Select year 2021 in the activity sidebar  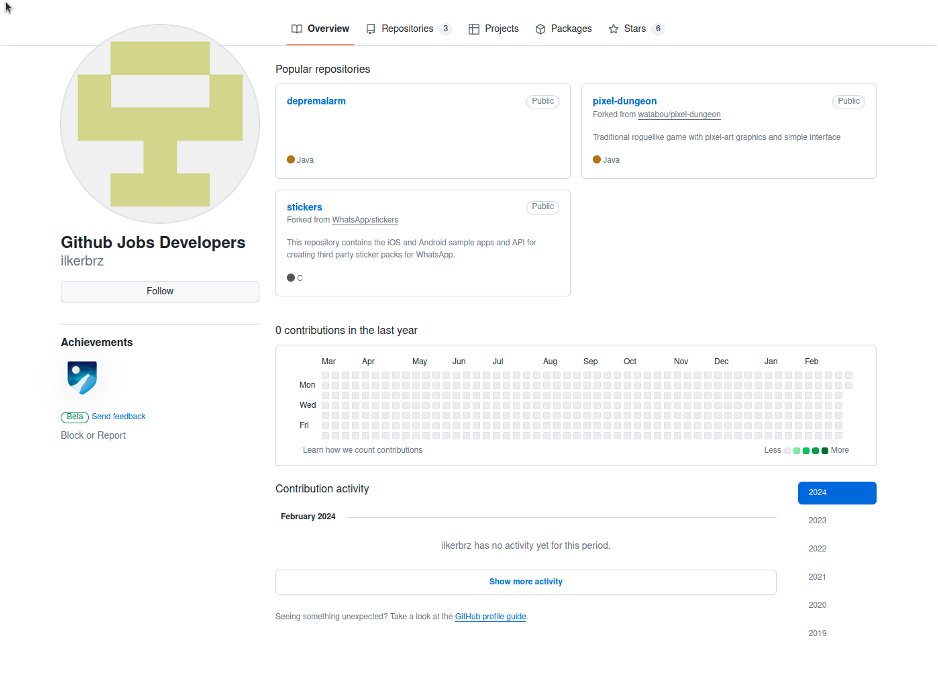click(817, 576)
